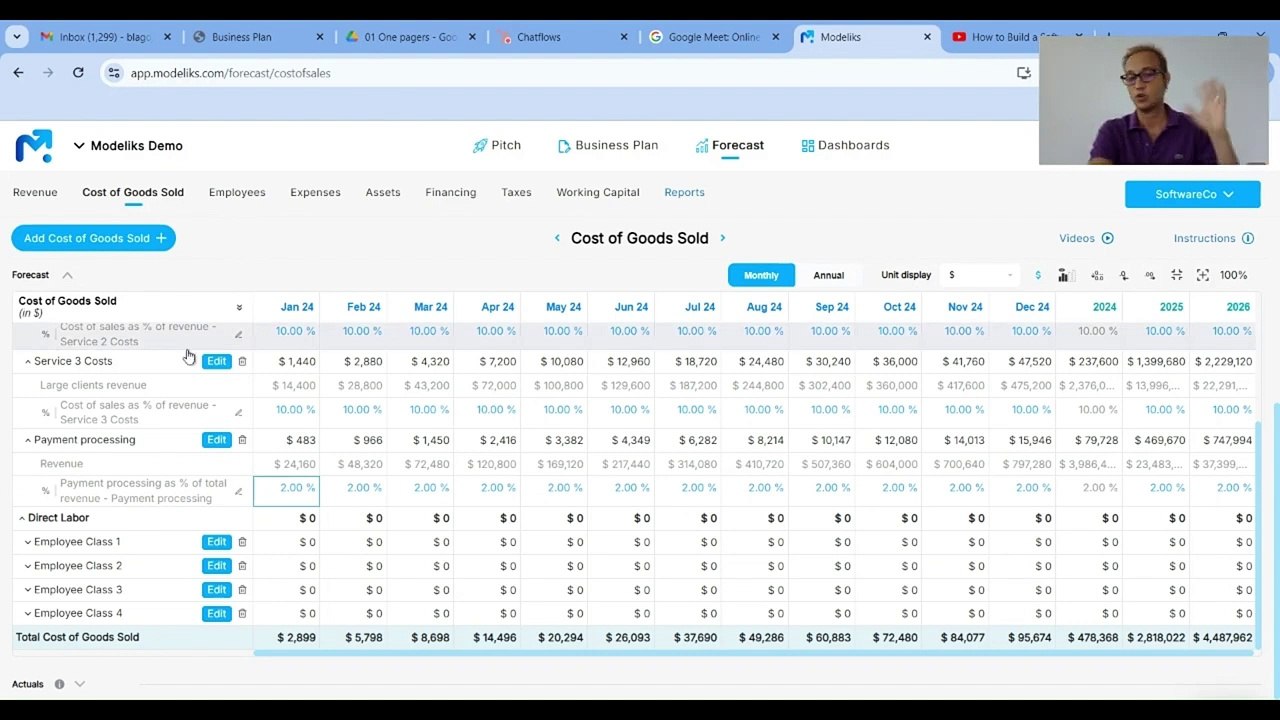Expand the Actuals section chevron
This screenshot has width=1280, height=720.
point(80,684)
